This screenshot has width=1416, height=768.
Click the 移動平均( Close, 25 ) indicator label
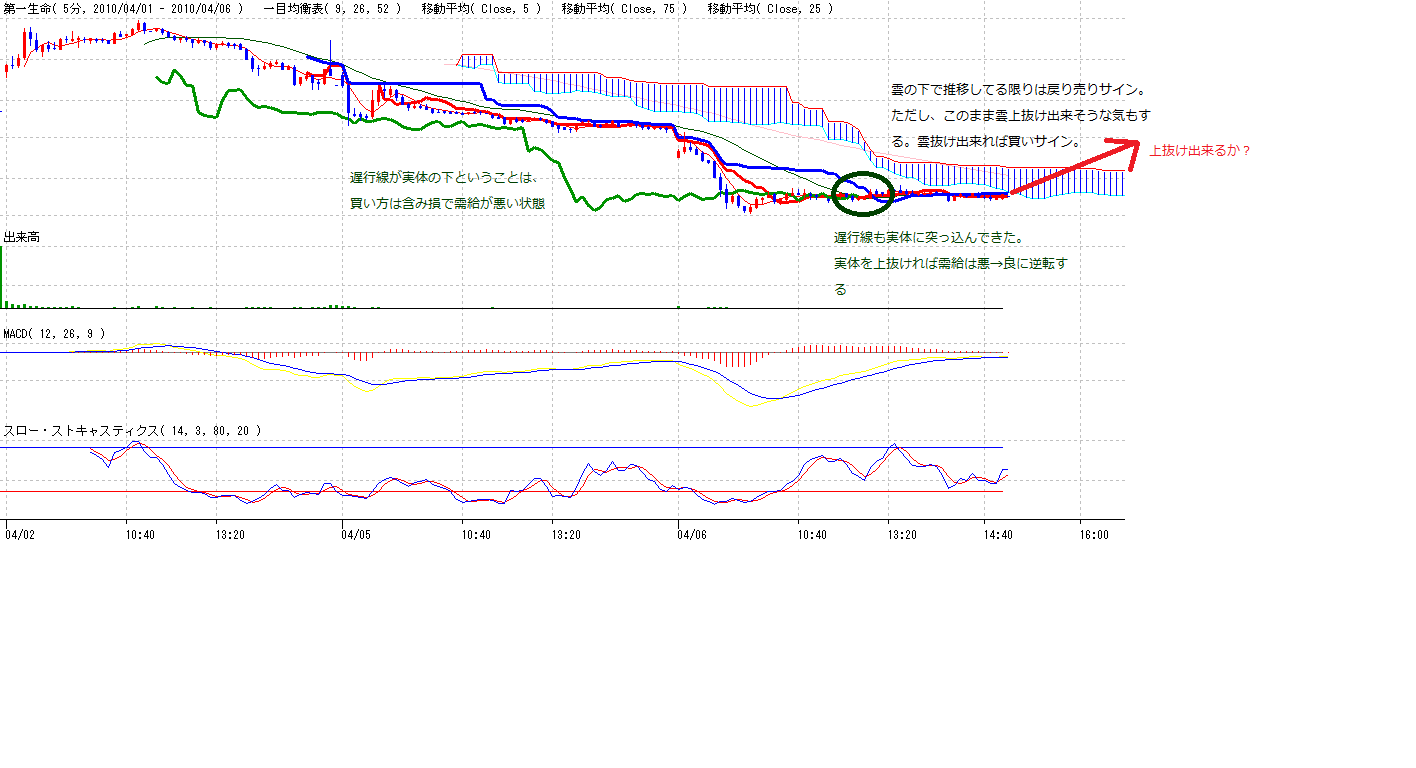click(769, 9)
